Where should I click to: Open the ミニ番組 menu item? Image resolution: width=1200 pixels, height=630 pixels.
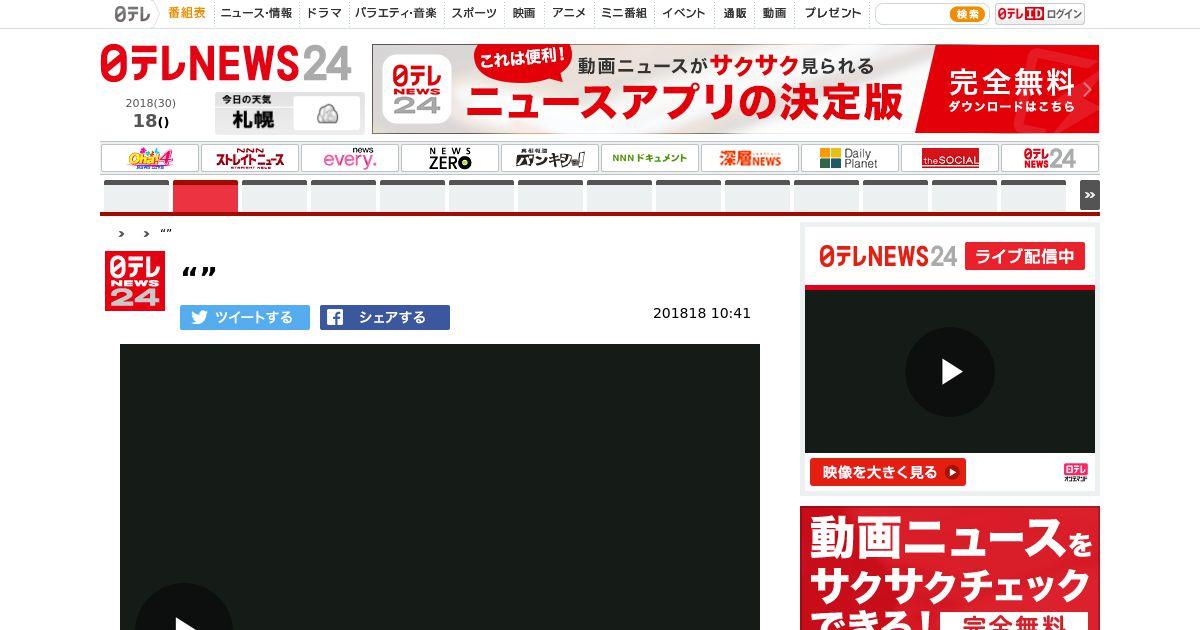tap(624, 13)
